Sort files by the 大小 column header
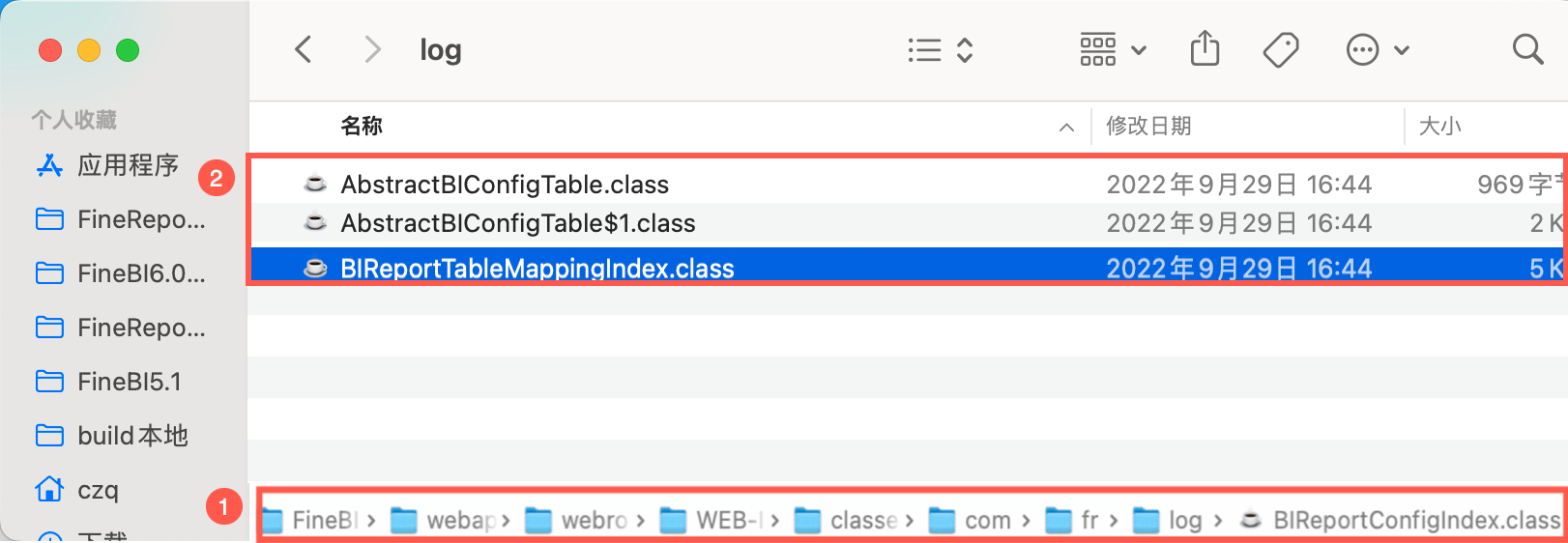Image resolution: width=1568 pixels, height=543 pixels. coord(1439,126)
